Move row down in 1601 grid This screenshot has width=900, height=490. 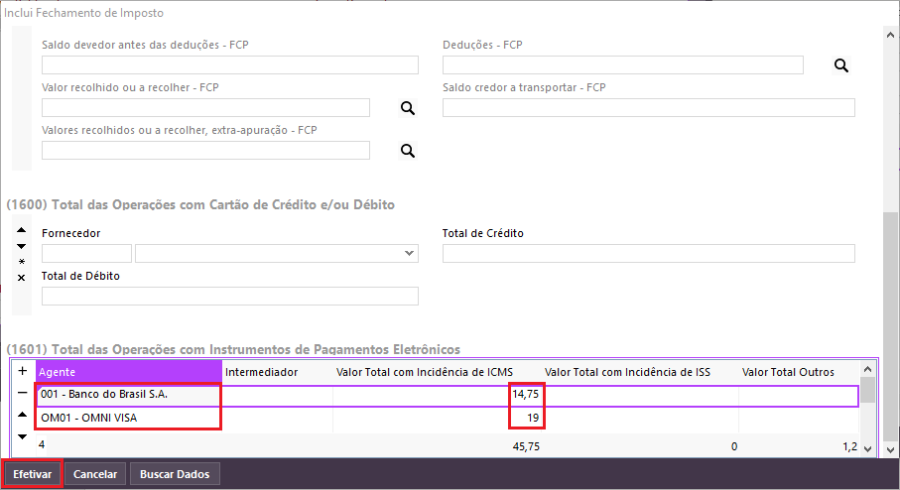pyautogui.click(x=22, y=437)
